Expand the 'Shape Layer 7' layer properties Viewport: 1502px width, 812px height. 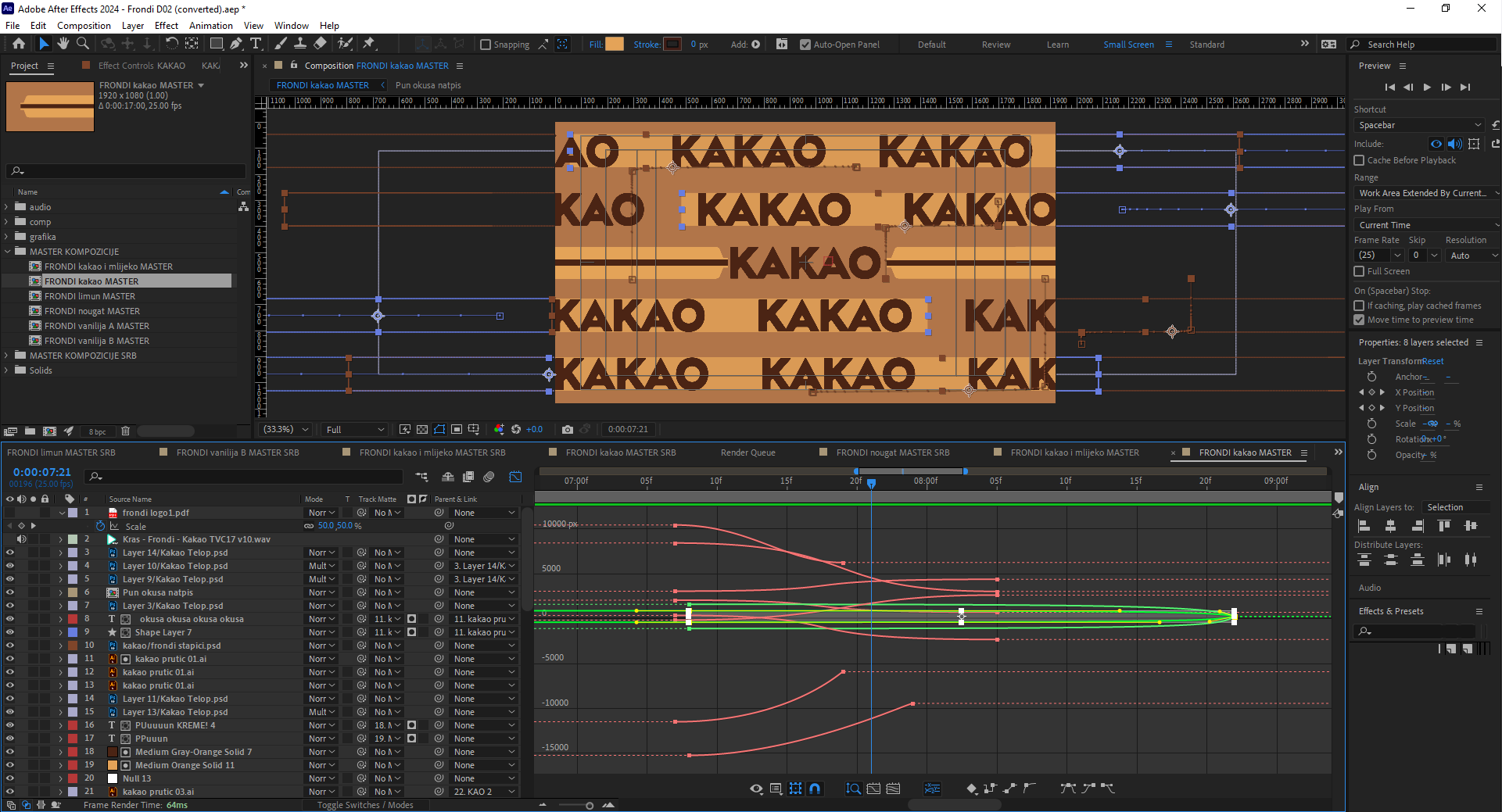60,632
